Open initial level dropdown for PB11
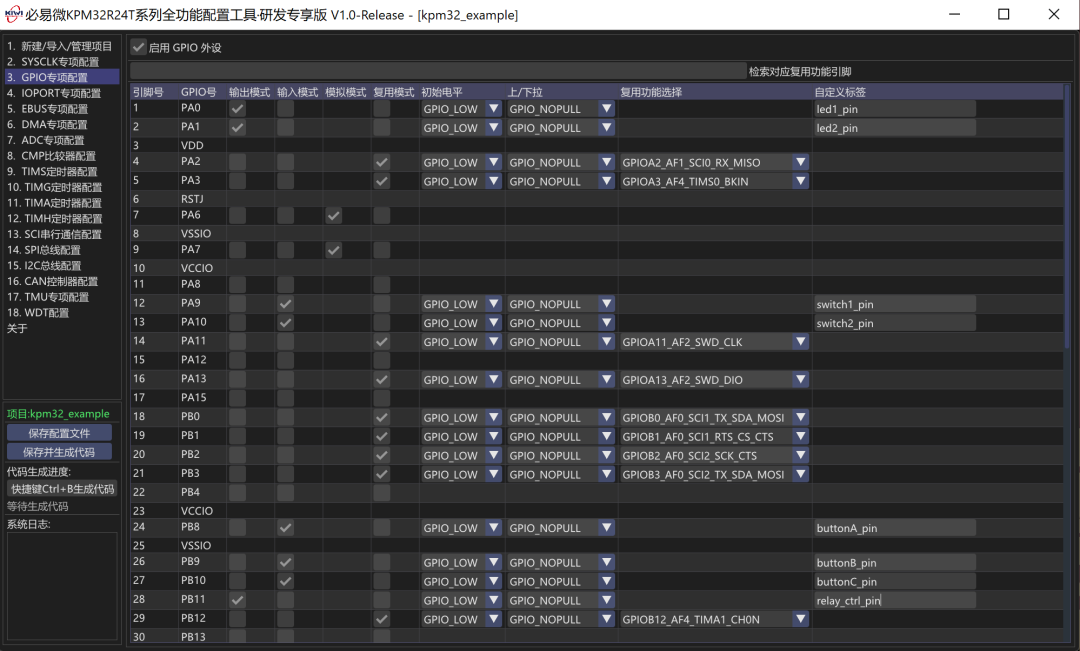1080x651 pixels. [461, 600]
